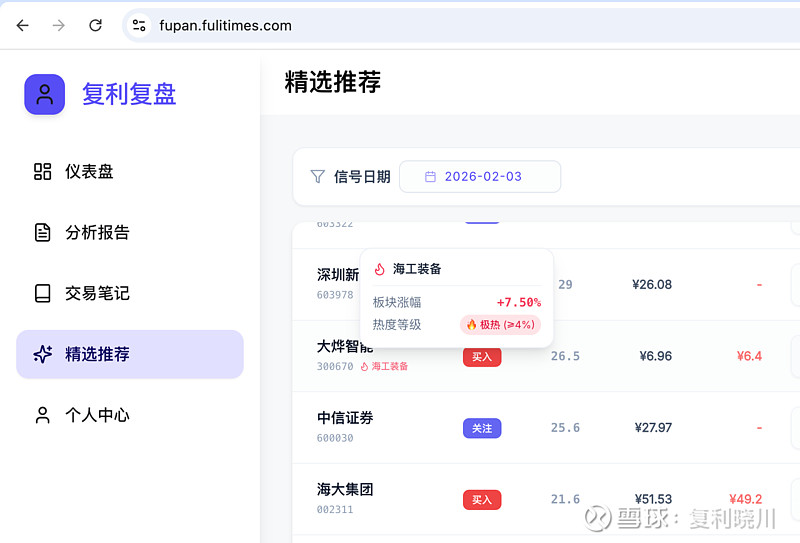This screenshot has height=543, width=800.
Task: Go back with the browser back arrow
Action: coord(22,25)
